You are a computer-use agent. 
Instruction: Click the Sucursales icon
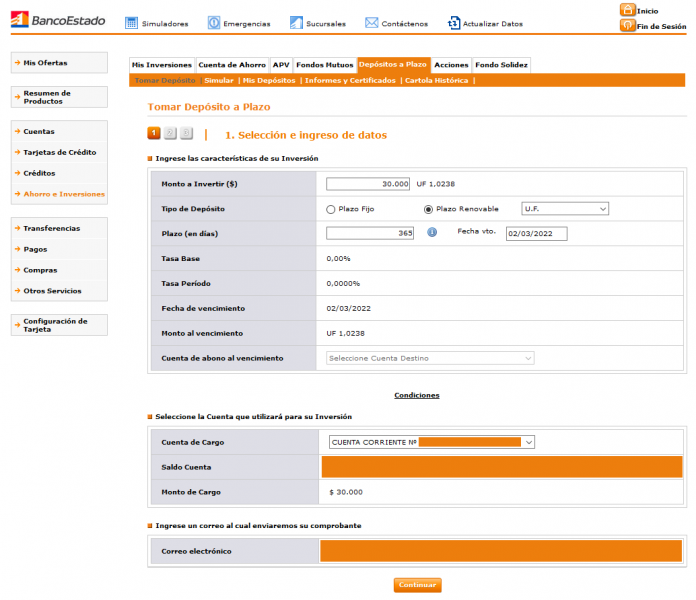click(296, 23)
